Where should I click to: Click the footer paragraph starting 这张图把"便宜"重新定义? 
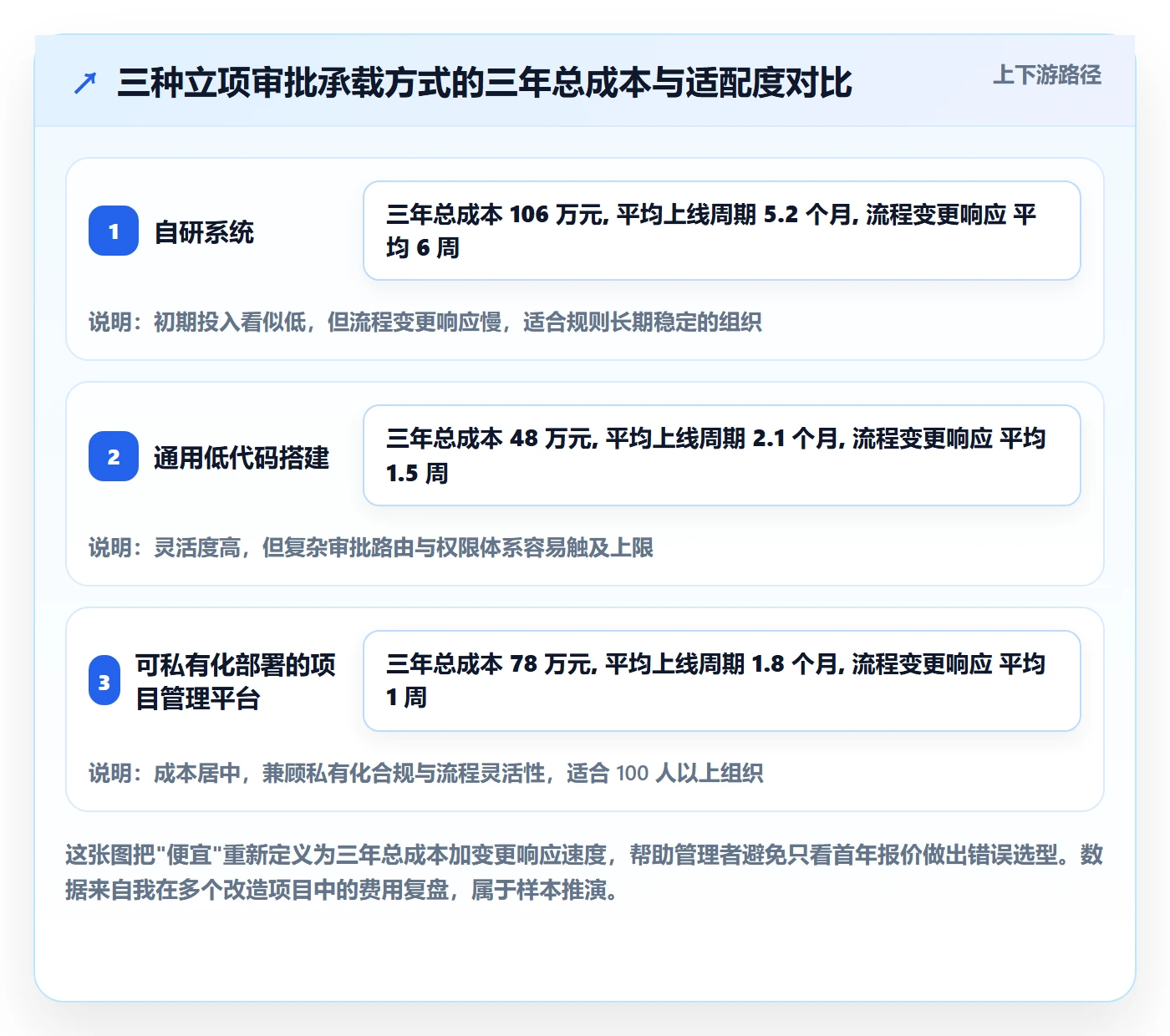pos(584,872)
